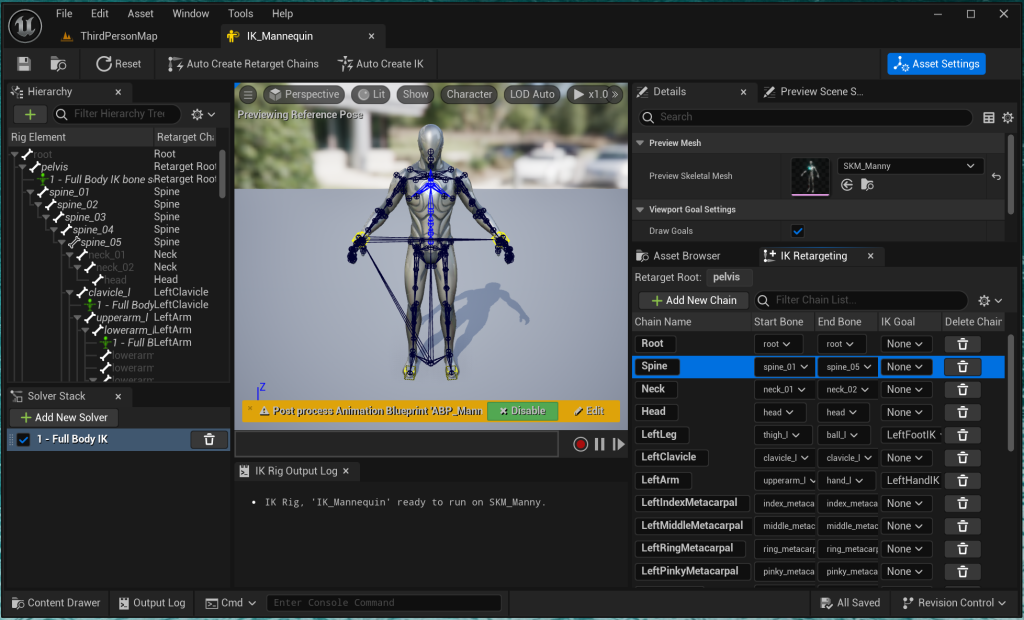Viewport: 1024px width, 620px height.
Task: Delete the Full Body IK solver
Action: pyautogui.click(x=209, y=440)
